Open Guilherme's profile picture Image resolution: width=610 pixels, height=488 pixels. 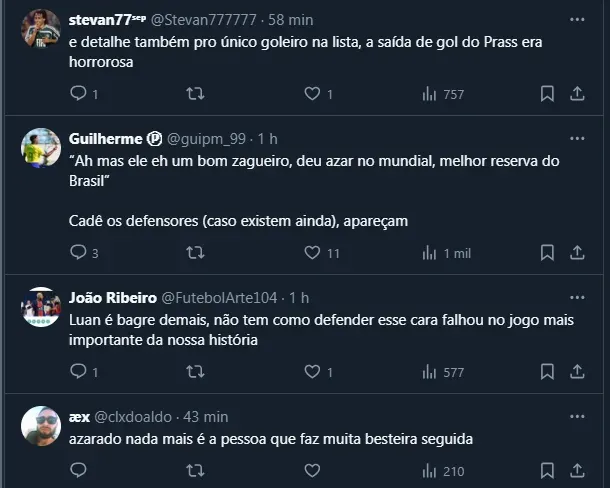point(41,148)
